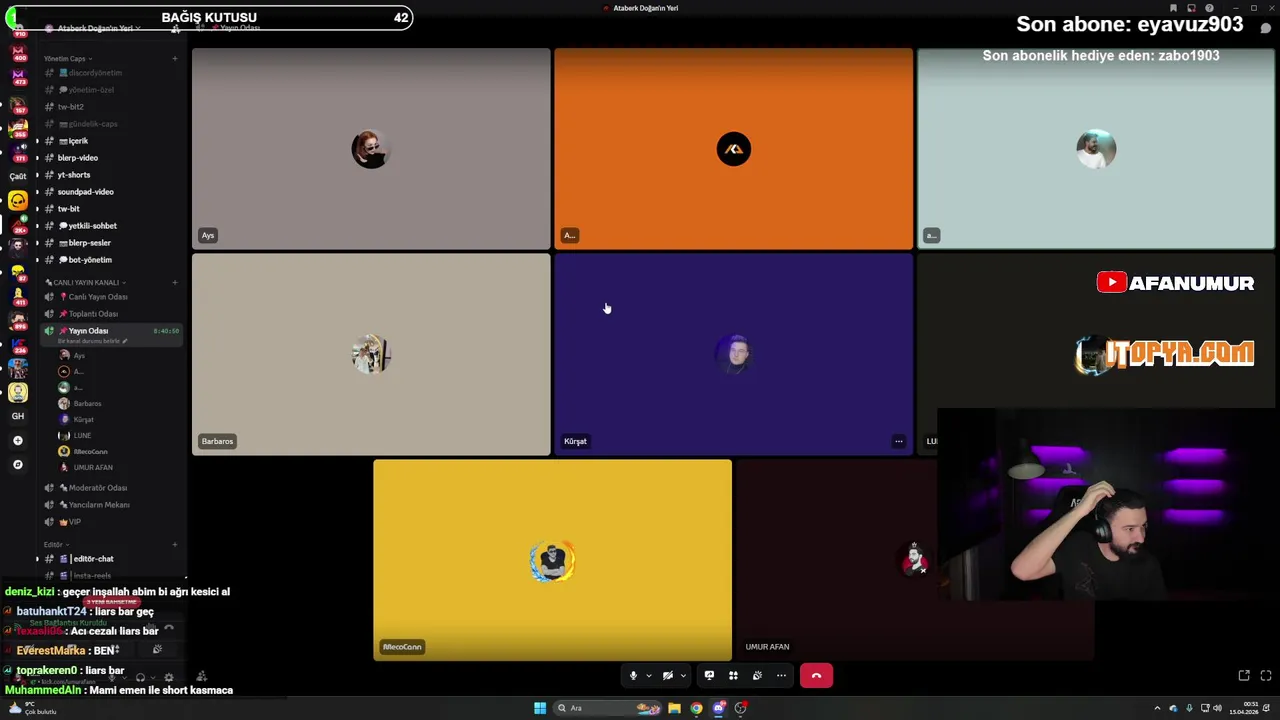1280x720 pixels.
Task: Enter full screen call view
Action: [1266, 676]
